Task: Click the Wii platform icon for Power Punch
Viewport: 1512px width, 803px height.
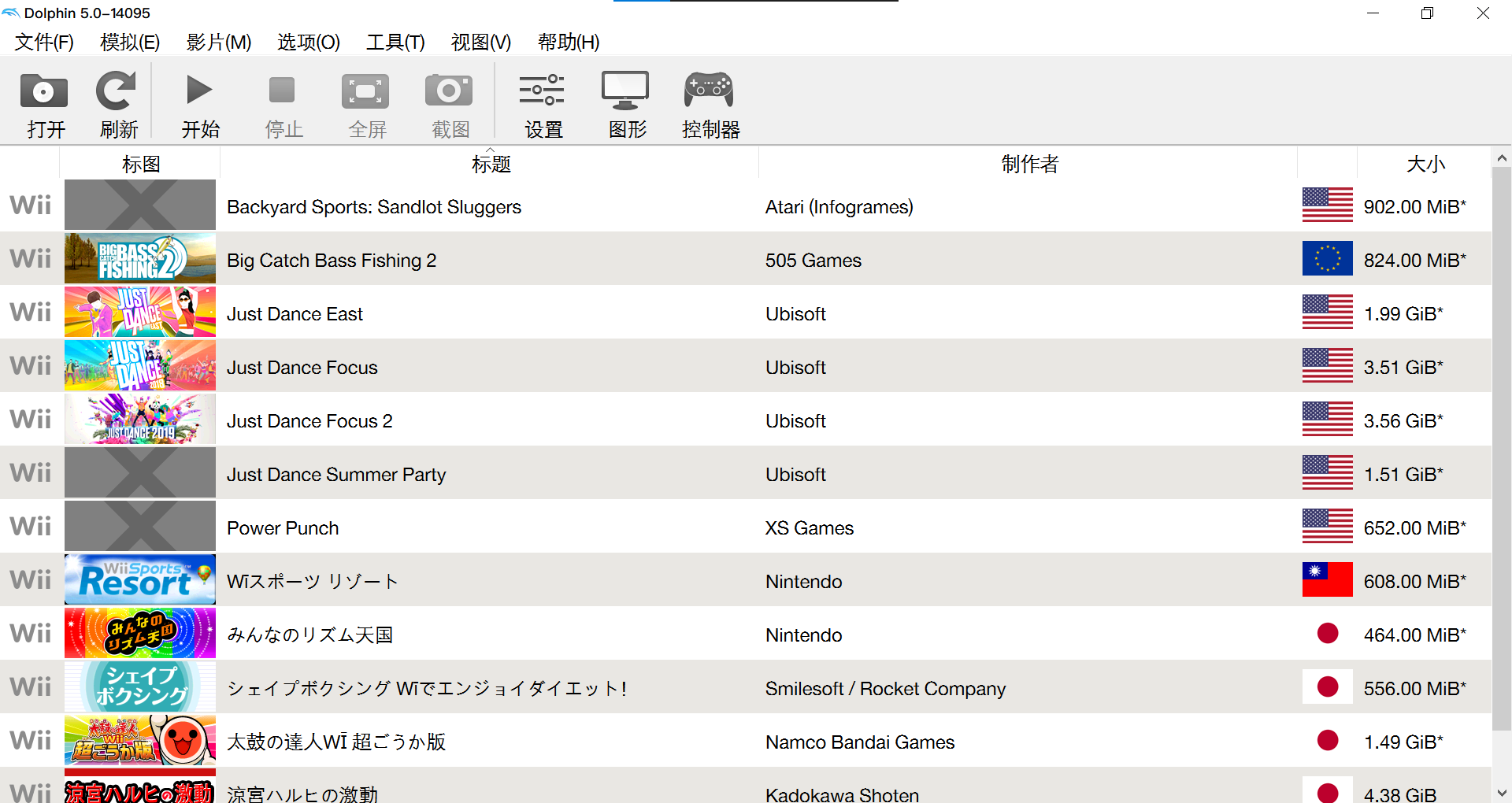Action: click(x=30, y=527)
